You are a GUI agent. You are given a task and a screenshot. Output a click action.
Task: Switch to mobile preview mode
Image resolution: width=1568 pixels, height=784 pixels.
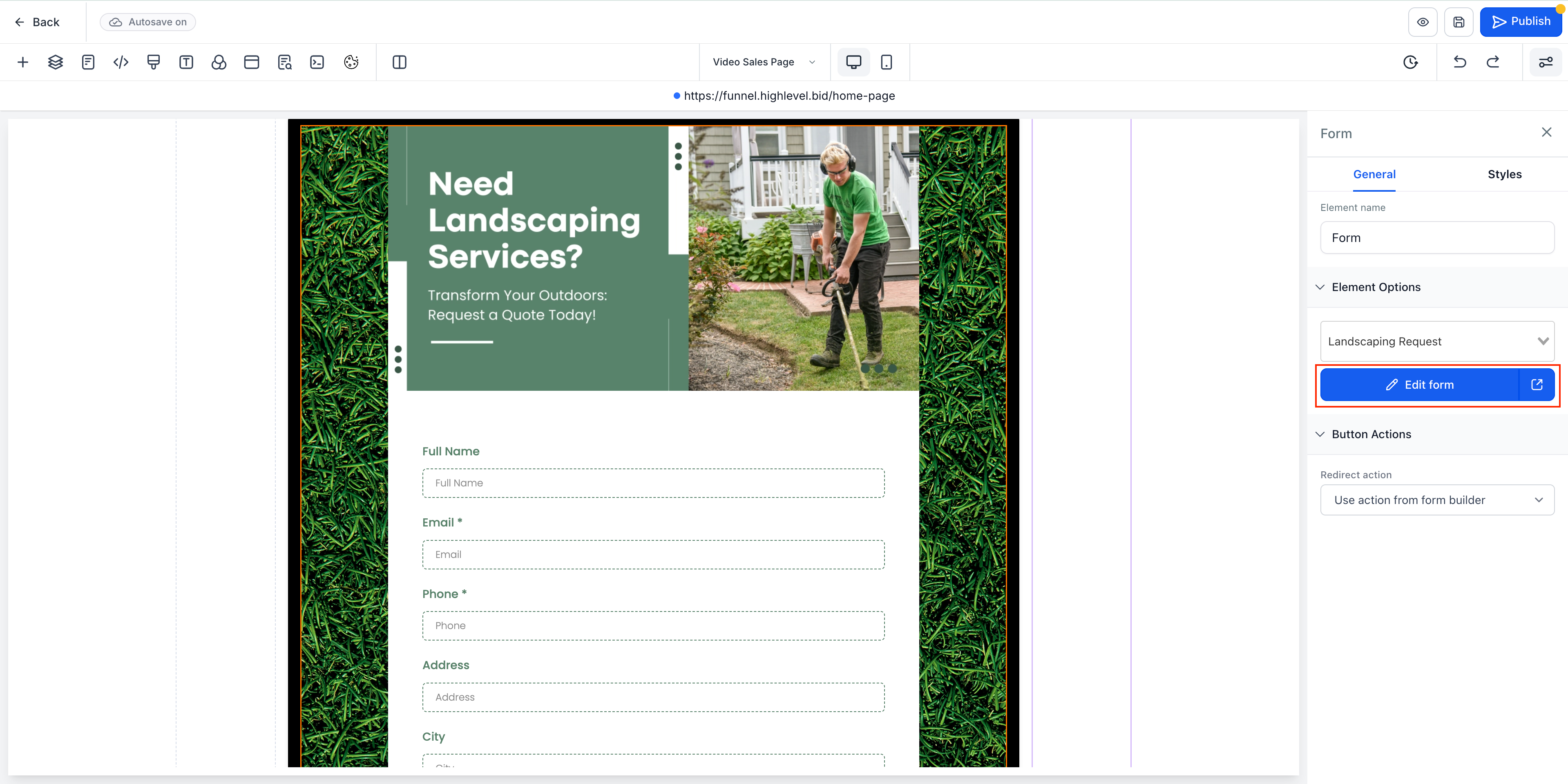coord(886,62)
